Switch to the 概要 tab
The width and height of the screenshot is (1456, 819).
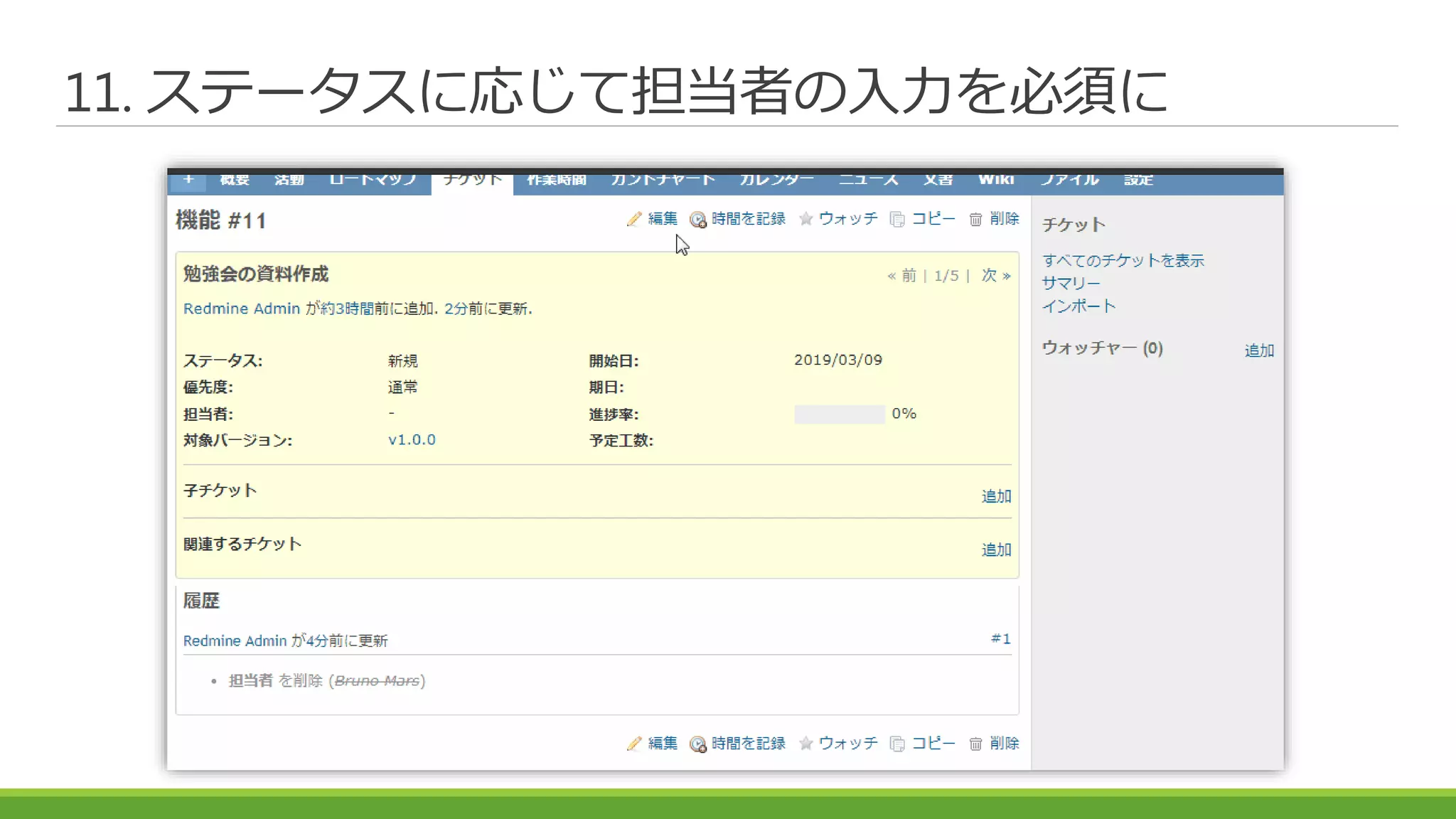pyautogui.click(x=235, y=181)
